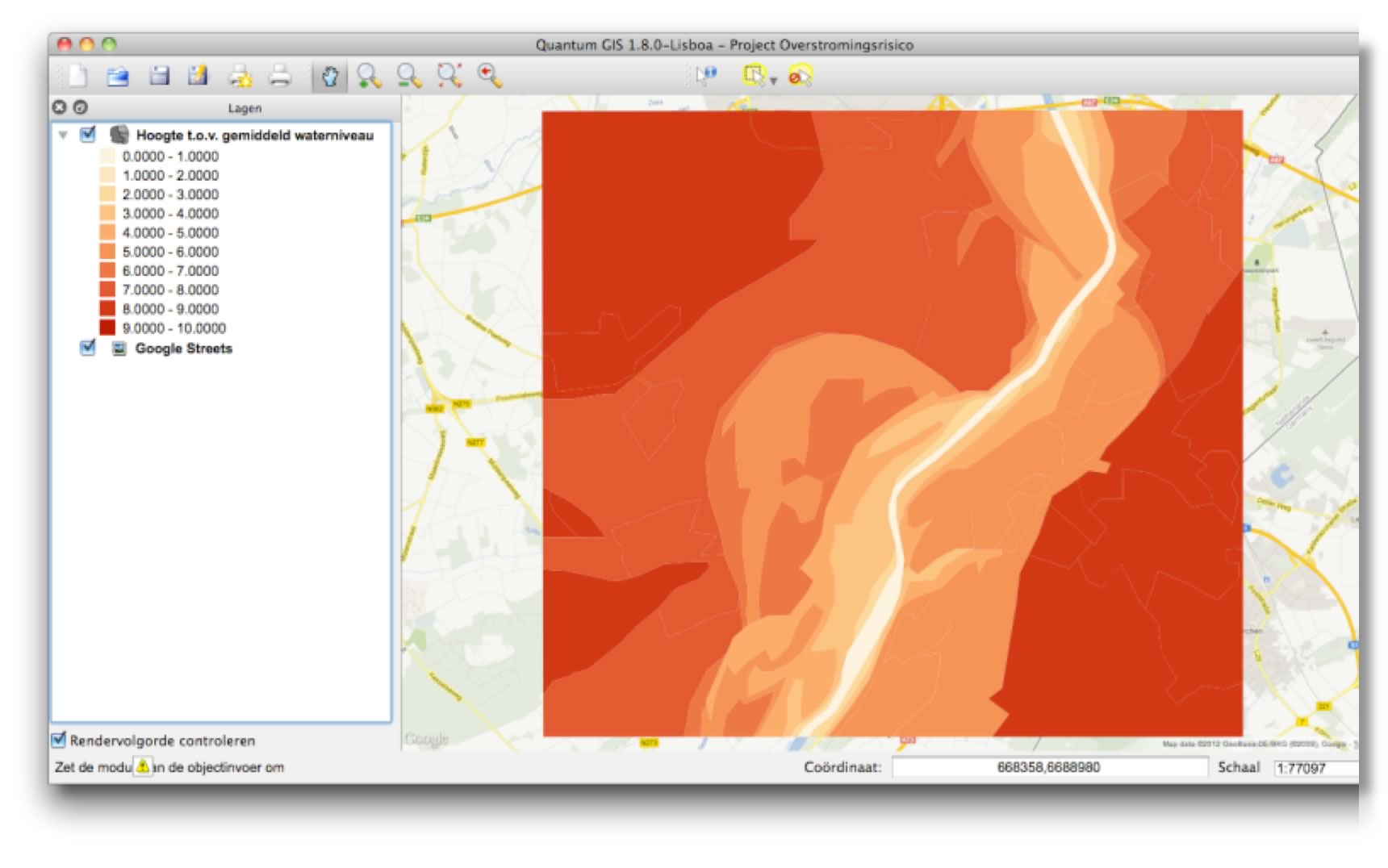Enable Rendervolgorde controleren
This screenshot has height=868, width=1388.
[x=57, y=740]
